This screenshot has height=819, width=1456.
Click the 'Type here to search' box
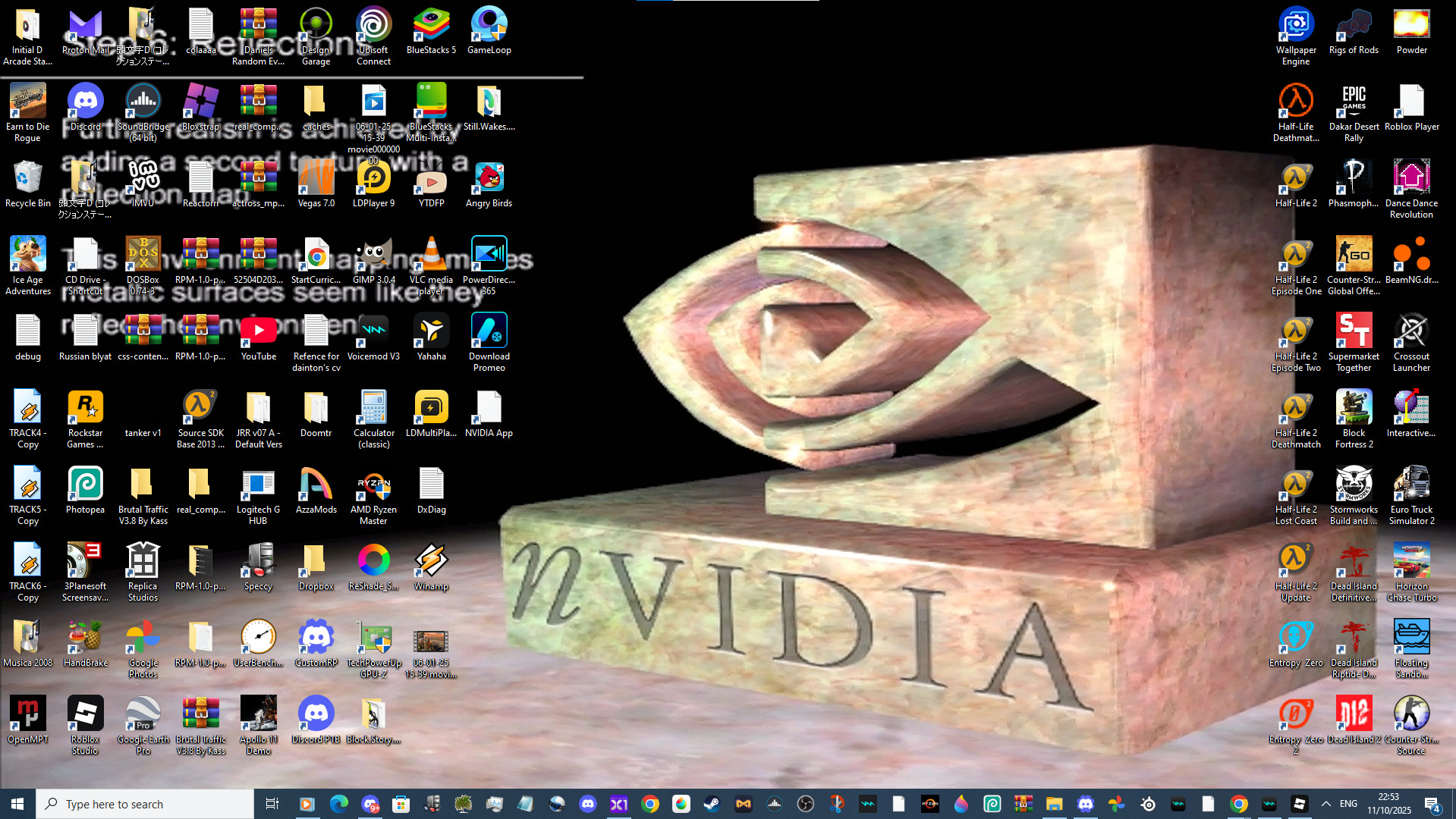(144, 804)
